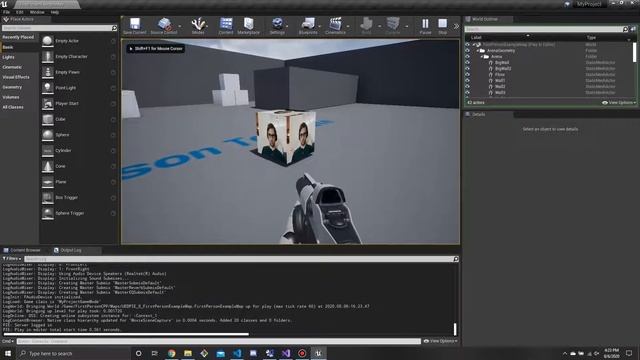Click the console command input field
Image resolution: width=640 pixels, height=360 pixels.
pos(218,341)
